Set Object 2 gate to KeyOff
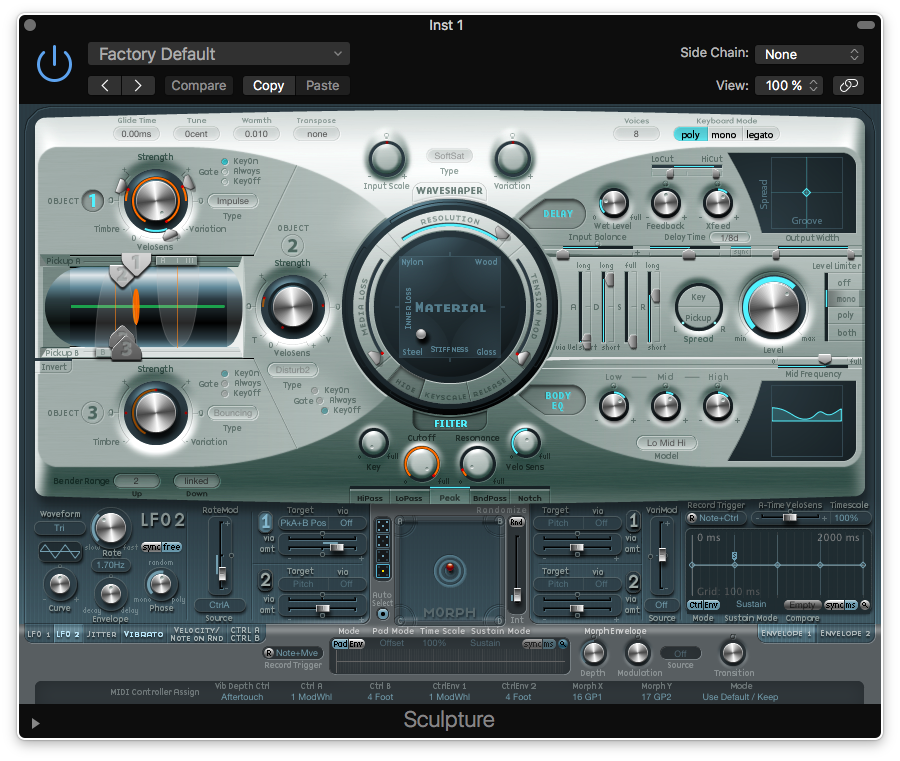The image size is (900, 761). point(324,410)
